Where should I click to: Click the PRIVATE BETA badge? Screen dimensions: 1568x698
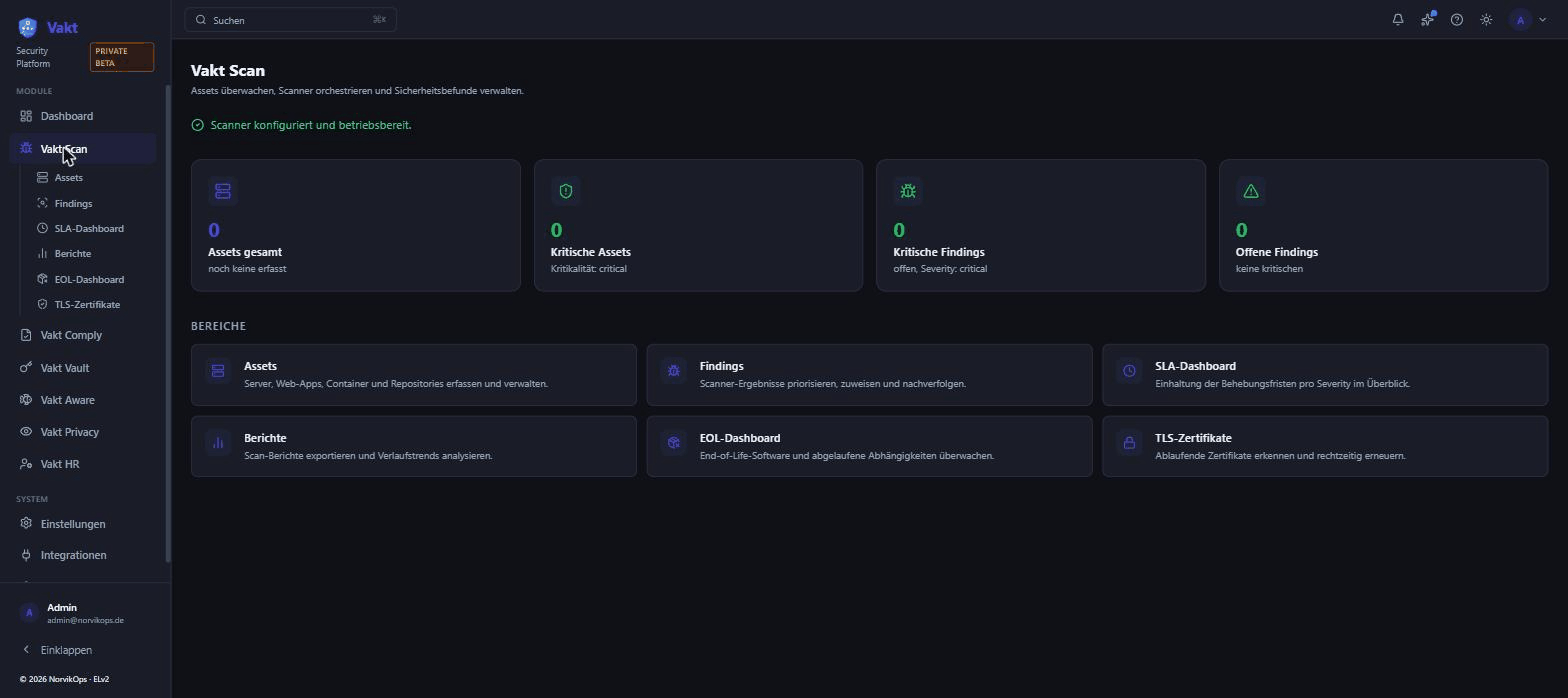(122, 57)
